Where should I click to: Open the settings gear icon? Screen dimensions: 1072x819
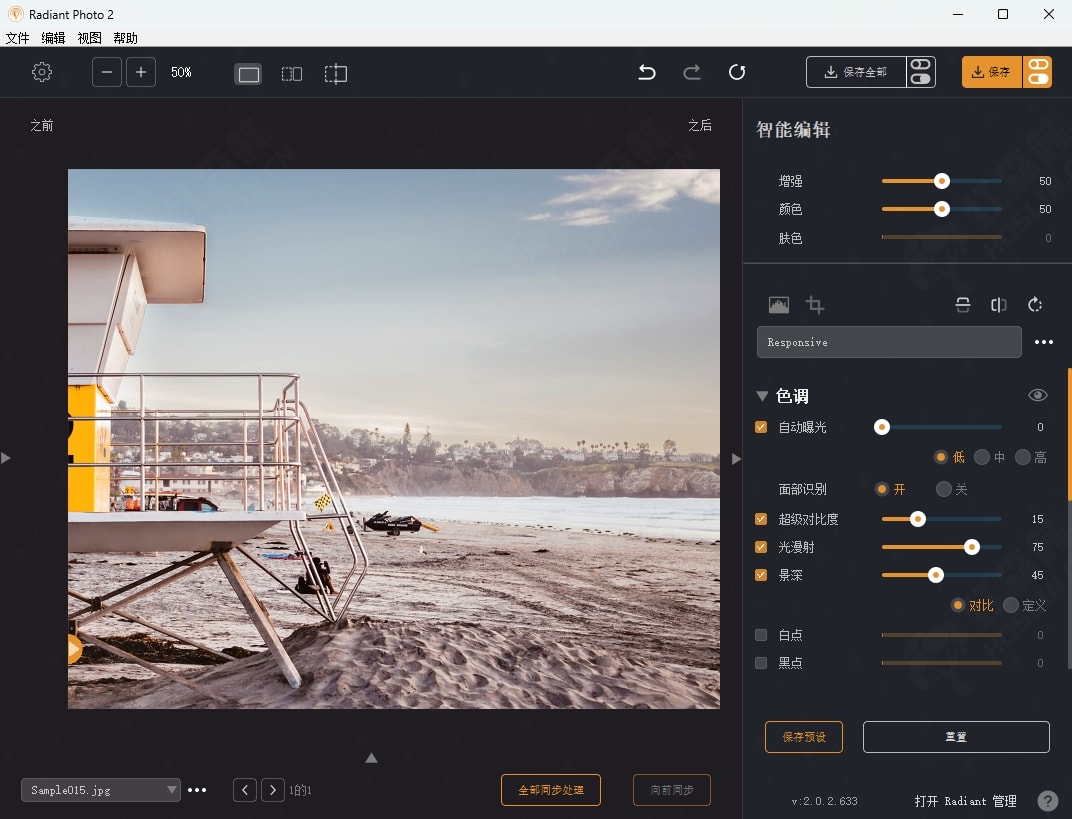pyautogui.click(x=42, y=72)
